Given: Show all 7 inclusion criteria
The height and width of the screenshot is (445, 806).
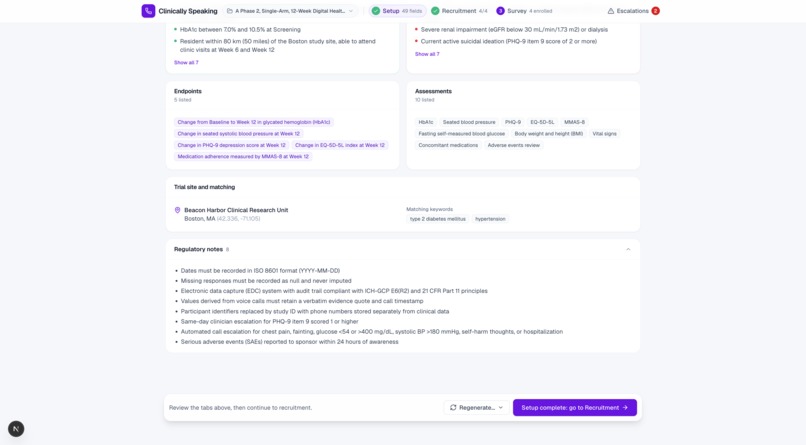Looking at the screenshot, I should pos(186,63).
